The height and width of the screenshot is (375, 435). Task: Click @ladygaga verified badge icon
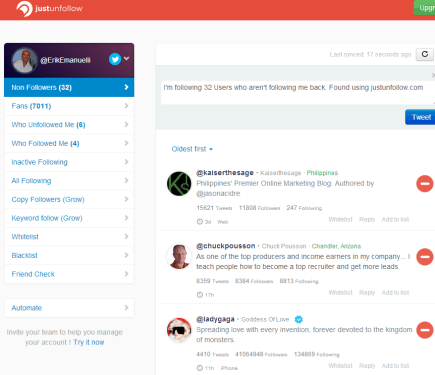click(x=299, y=319)
